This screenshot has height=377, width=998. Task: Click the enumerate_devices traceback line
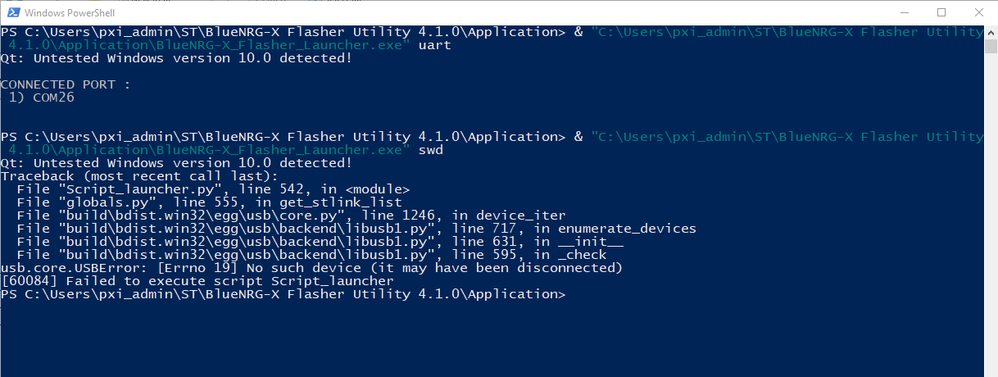point(356,228)
